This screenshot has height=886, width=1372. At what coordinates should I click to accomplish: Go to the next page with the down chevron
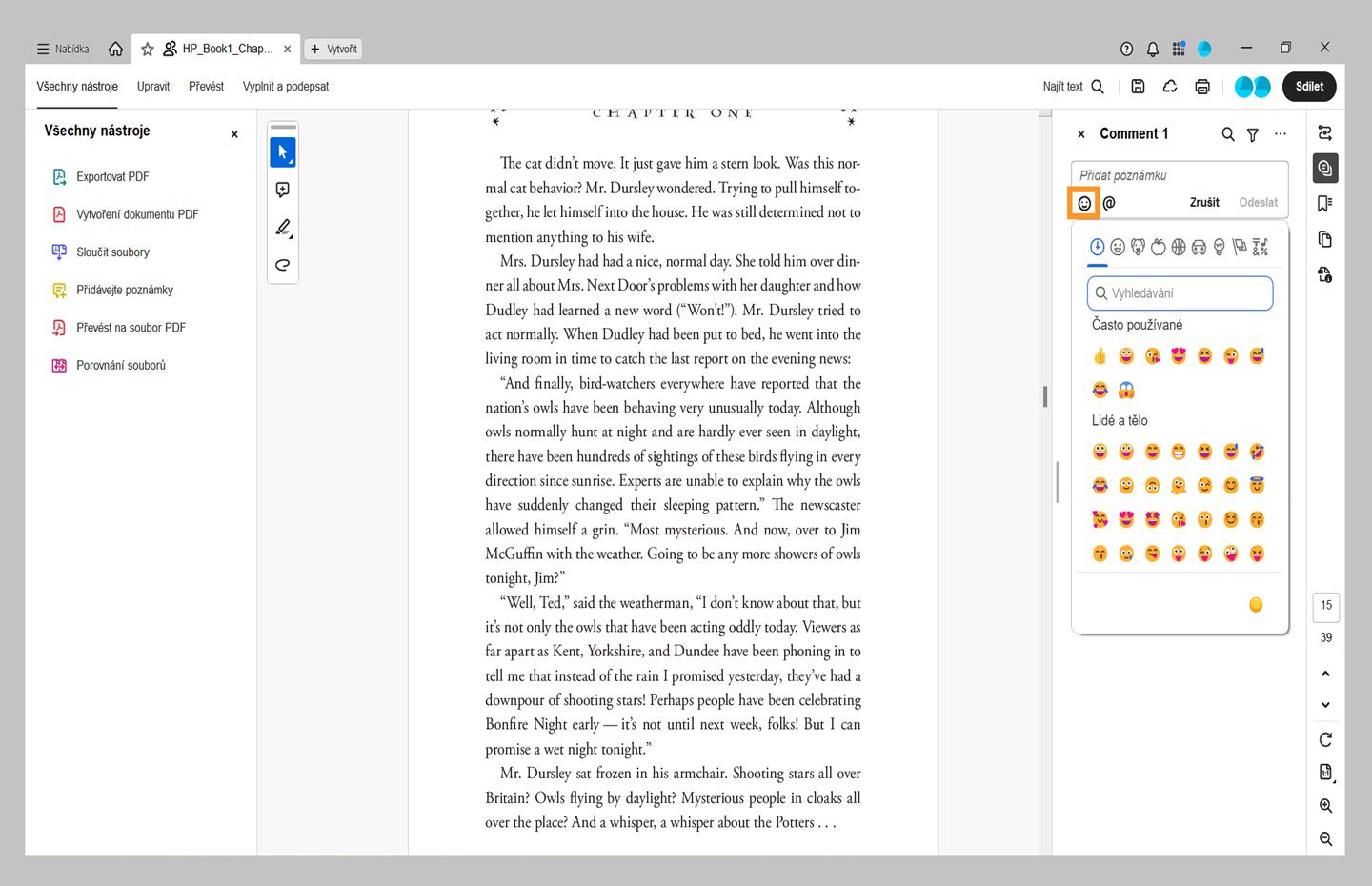(x=1325, y=705)
